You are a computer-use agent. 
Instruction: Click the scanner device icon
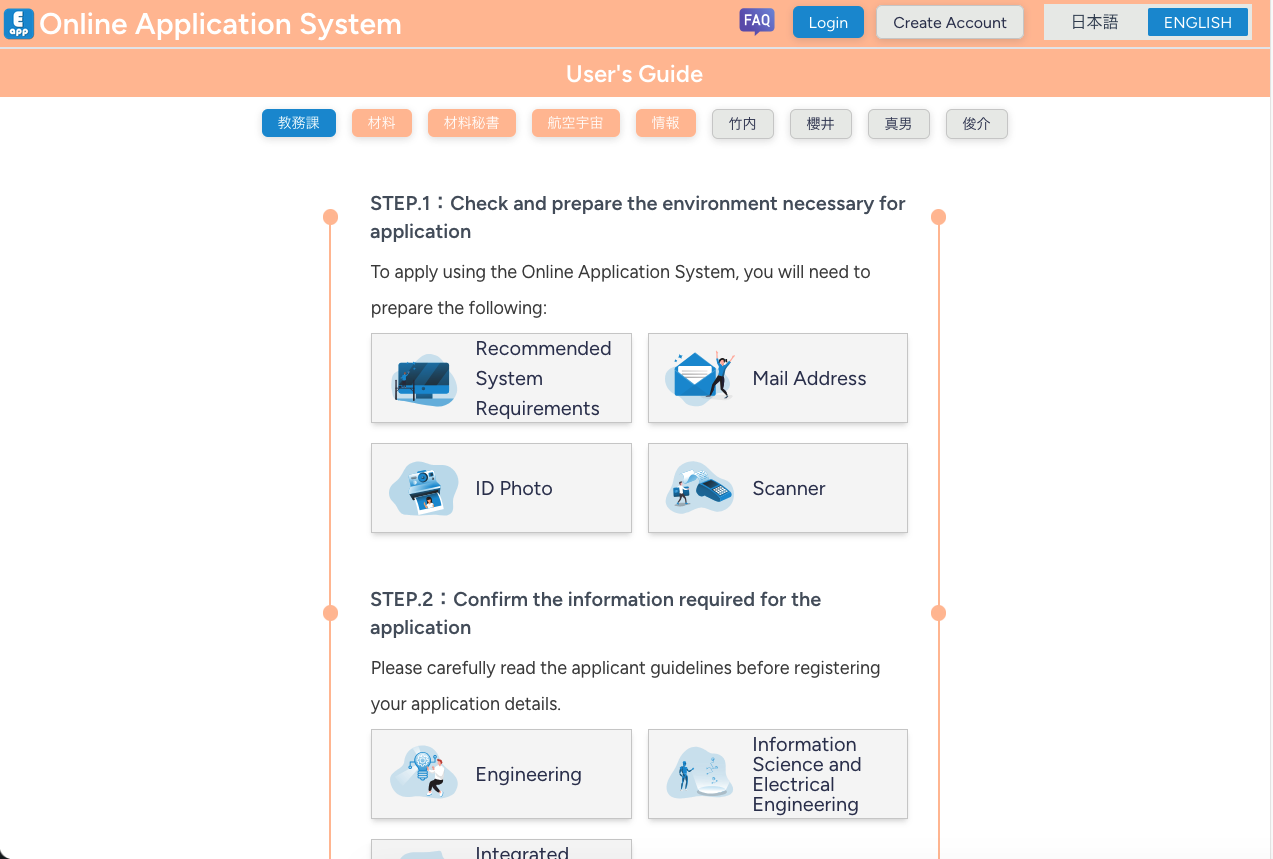tap(700, 488)
